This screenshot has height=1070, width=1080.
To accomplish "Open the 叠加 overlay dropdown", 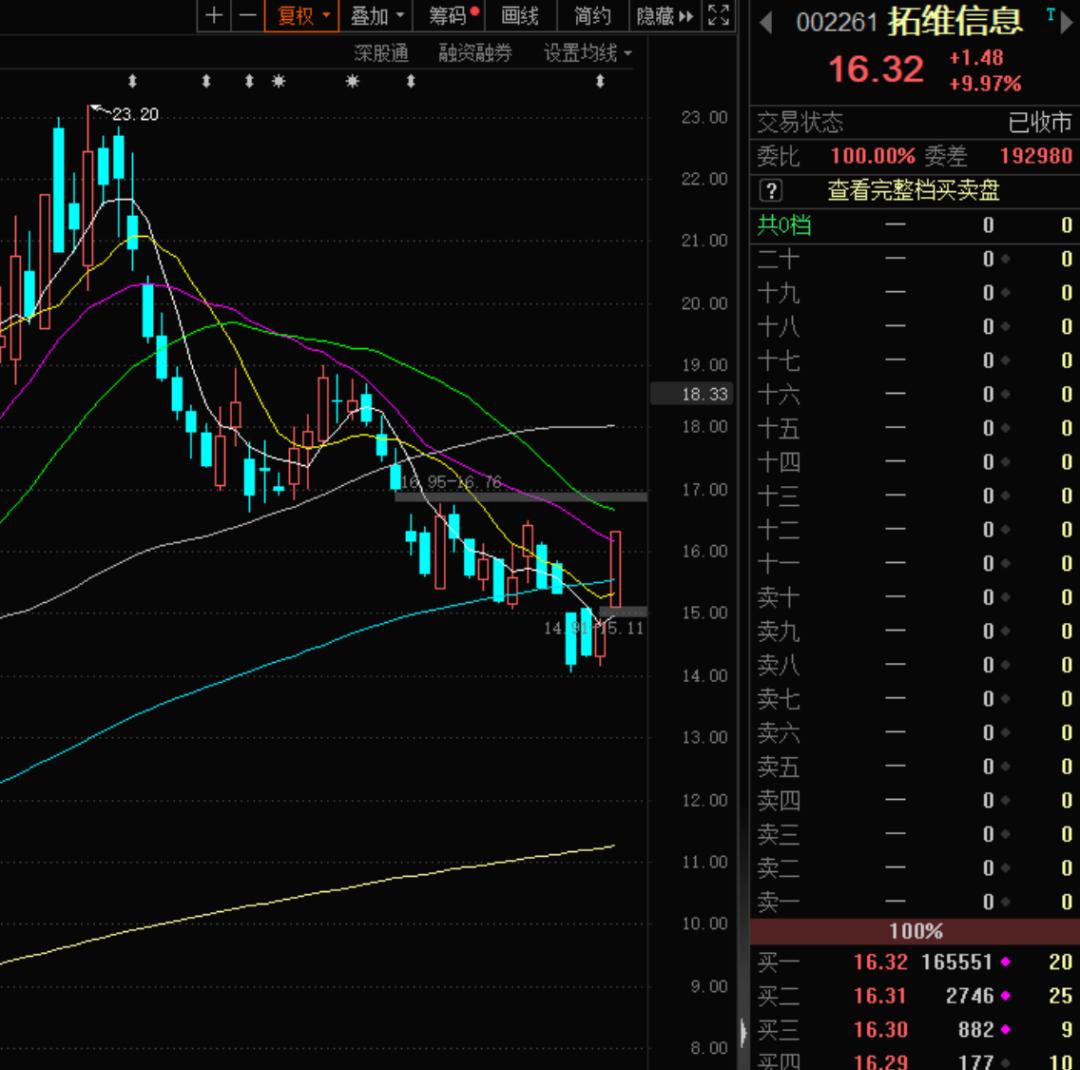I will pyautogui.click(x=376, y=16).
